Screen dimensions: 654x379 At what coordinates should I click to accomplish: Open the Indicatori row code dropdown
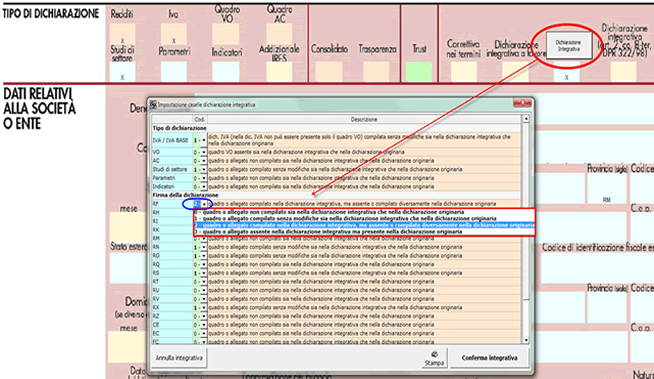pos(204,187)
